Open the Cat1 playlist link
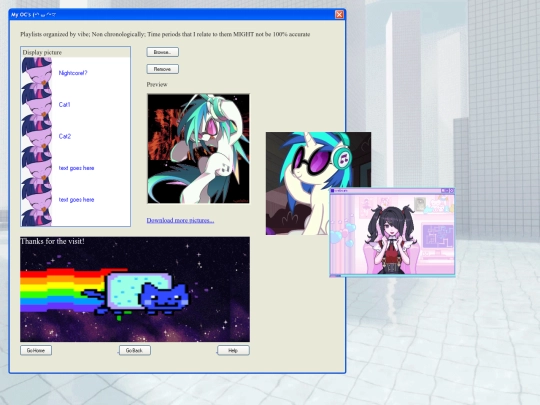Viewport: 540px width, 405px height. pyautogui.click(x=64, y=104)
